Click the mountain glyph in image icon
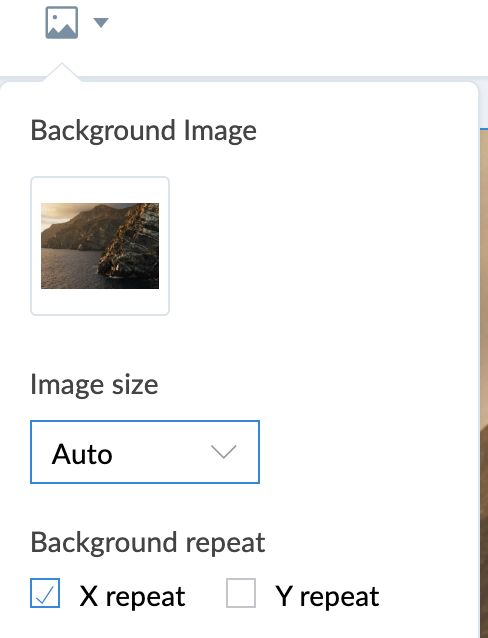The image size is (488, 638). (x=62, y=28)
